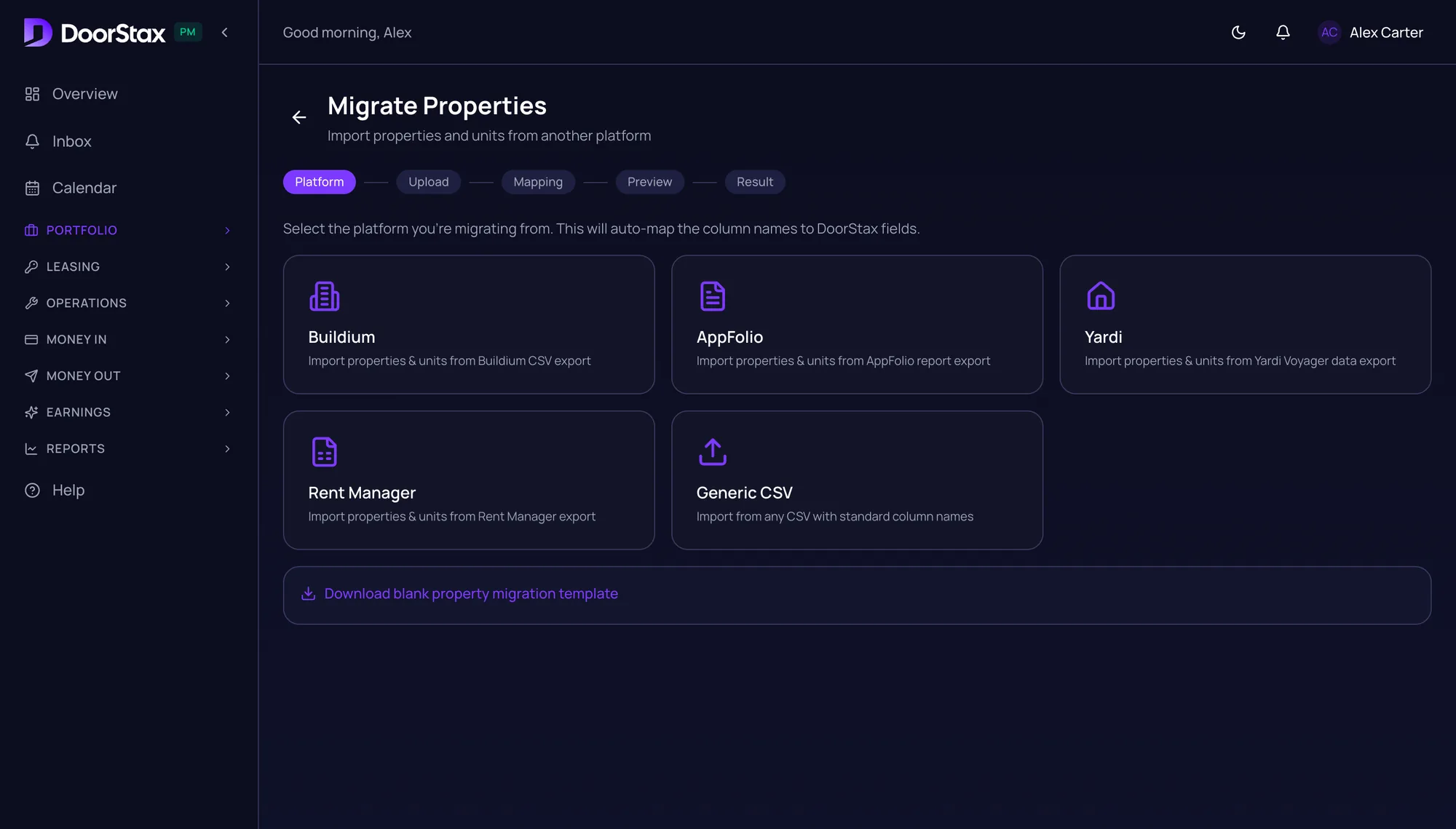Screen dimensions: 1456x829
Task: Click the Leasing key icon
Action: [31, 266]
